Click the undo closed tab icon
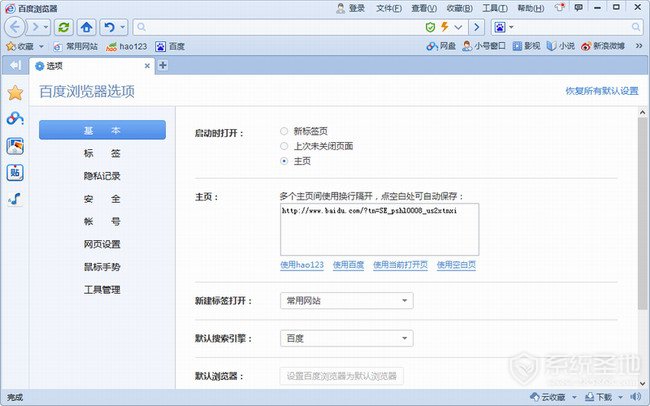Image resolution: width=650 pixels, height=406 pixels. pyautogui.click(x=109, y=27)
